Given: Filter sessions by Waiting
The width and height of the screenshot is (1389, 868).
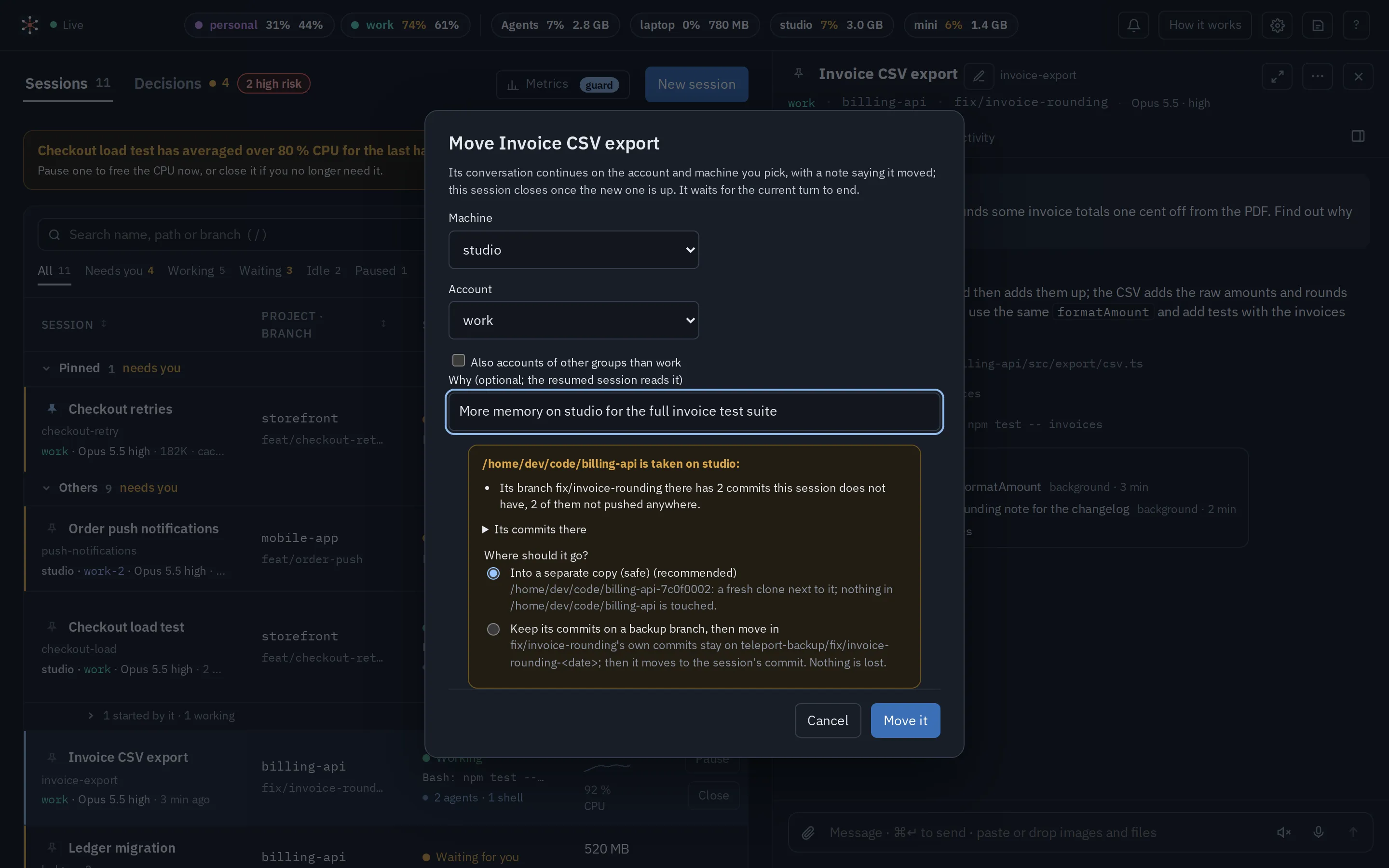Looking at the screenshot, I should 266,271.
